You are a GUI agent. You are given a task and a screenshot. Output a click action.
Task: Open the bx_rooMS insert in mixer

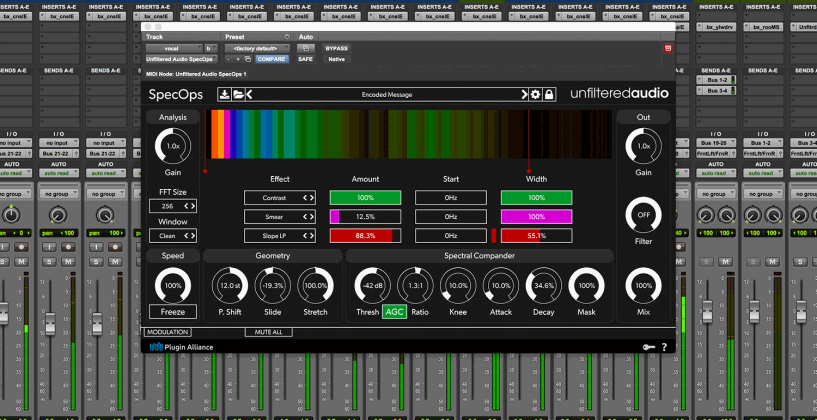pos(763,27)
